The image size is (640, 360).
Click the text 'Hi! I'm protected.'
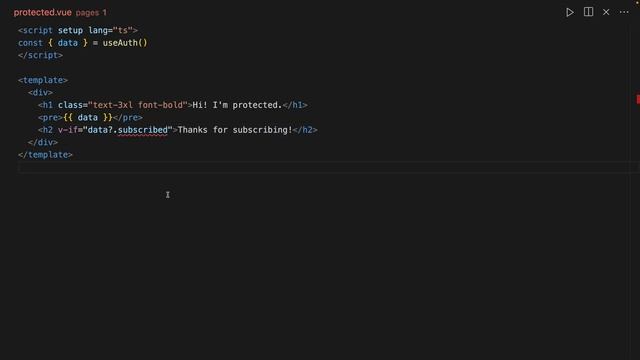click(237, 105)
